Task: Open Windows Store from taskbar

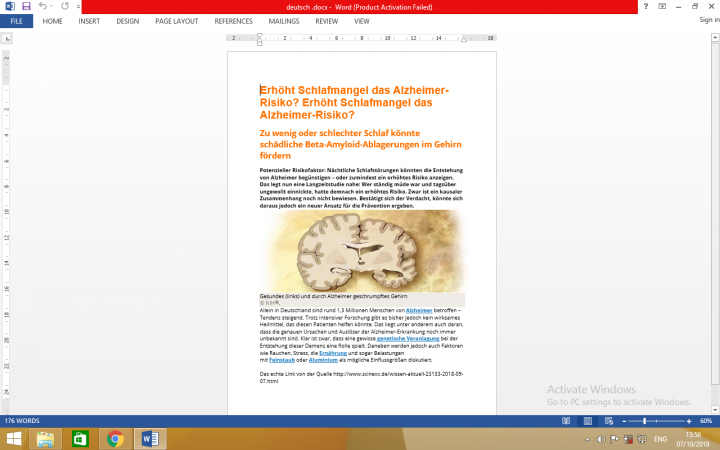Action: click(x=80, y=439)
